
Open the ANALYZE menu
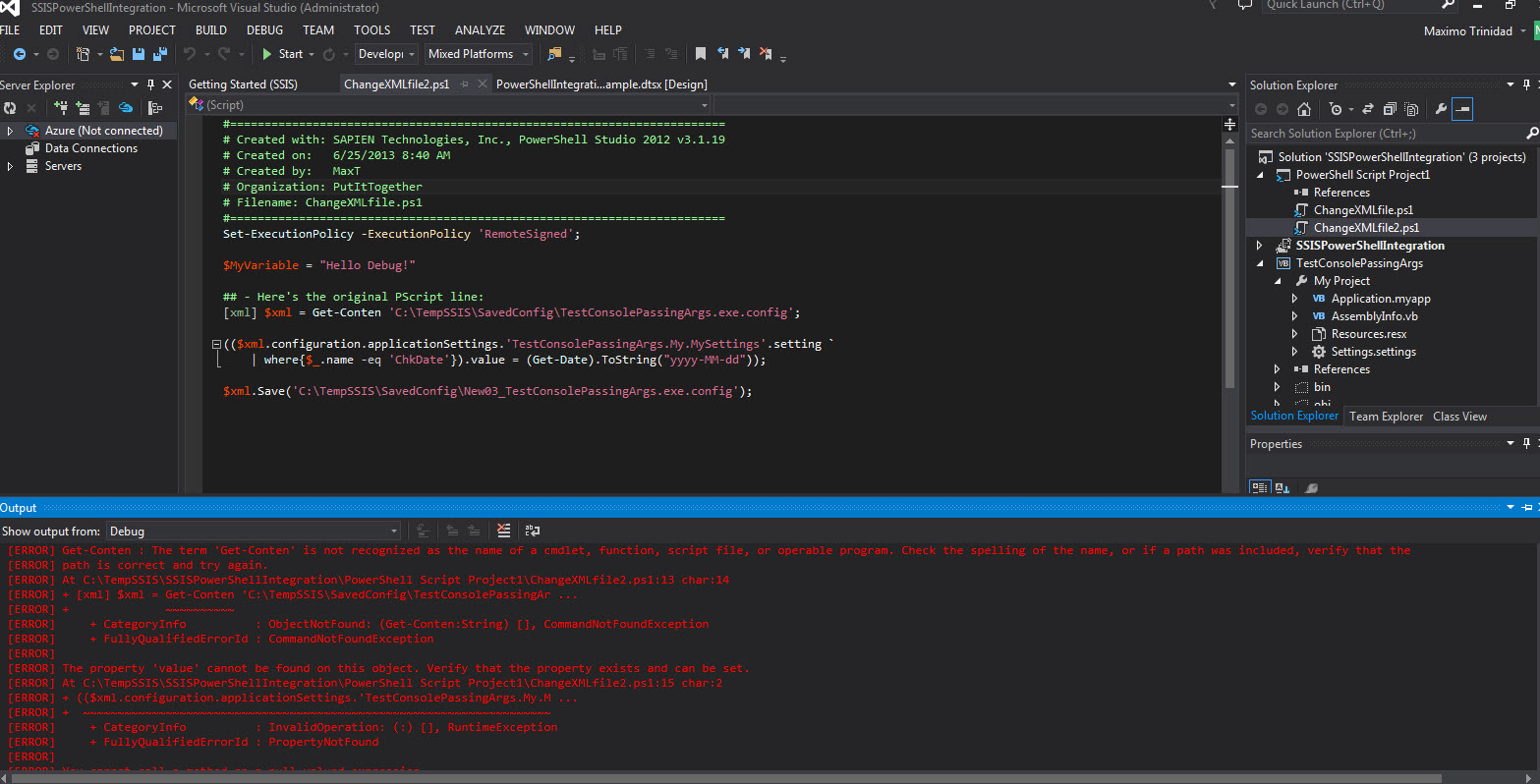coord(480,29)
